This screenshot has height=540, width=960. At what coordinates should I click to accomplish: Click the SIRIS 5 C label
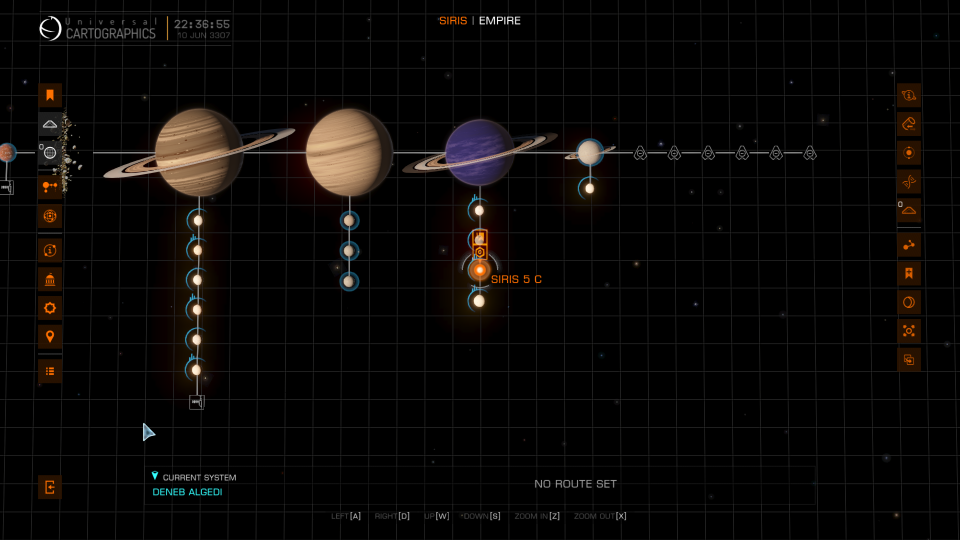pyautogui.click(x=516, y=279)
